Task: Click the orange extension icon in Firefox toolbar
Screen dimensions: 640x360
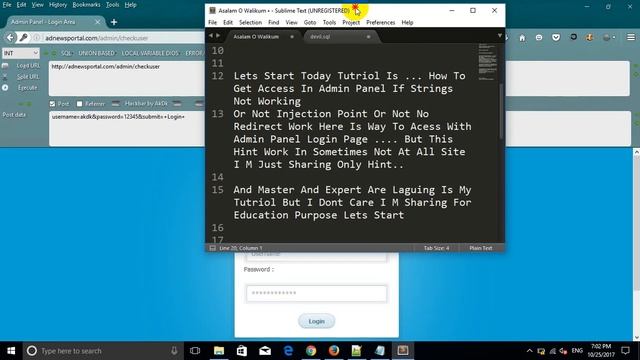Action: click(589, 38)
